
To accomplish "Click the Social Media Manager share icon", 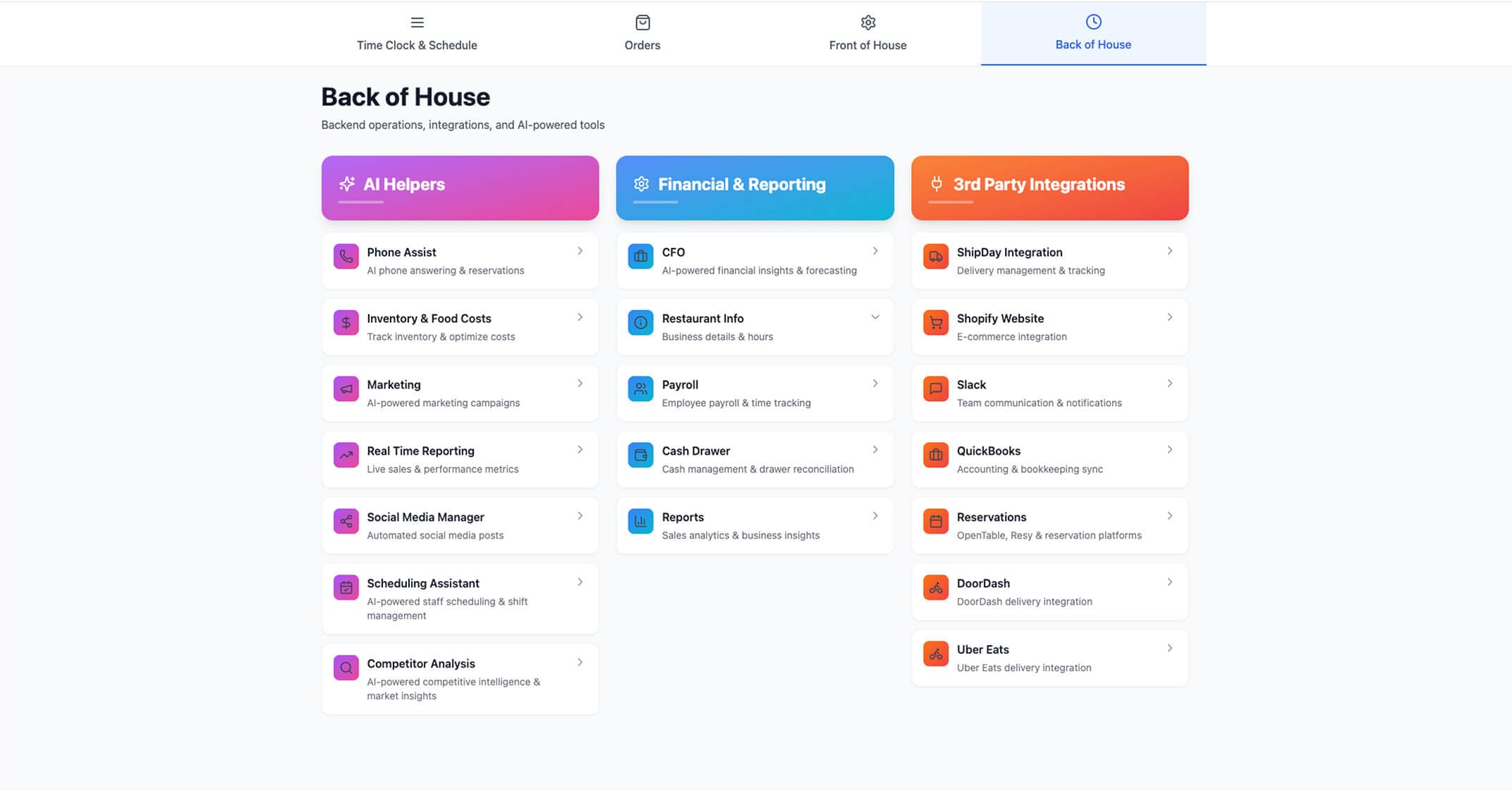I will [x=346, y=522].
